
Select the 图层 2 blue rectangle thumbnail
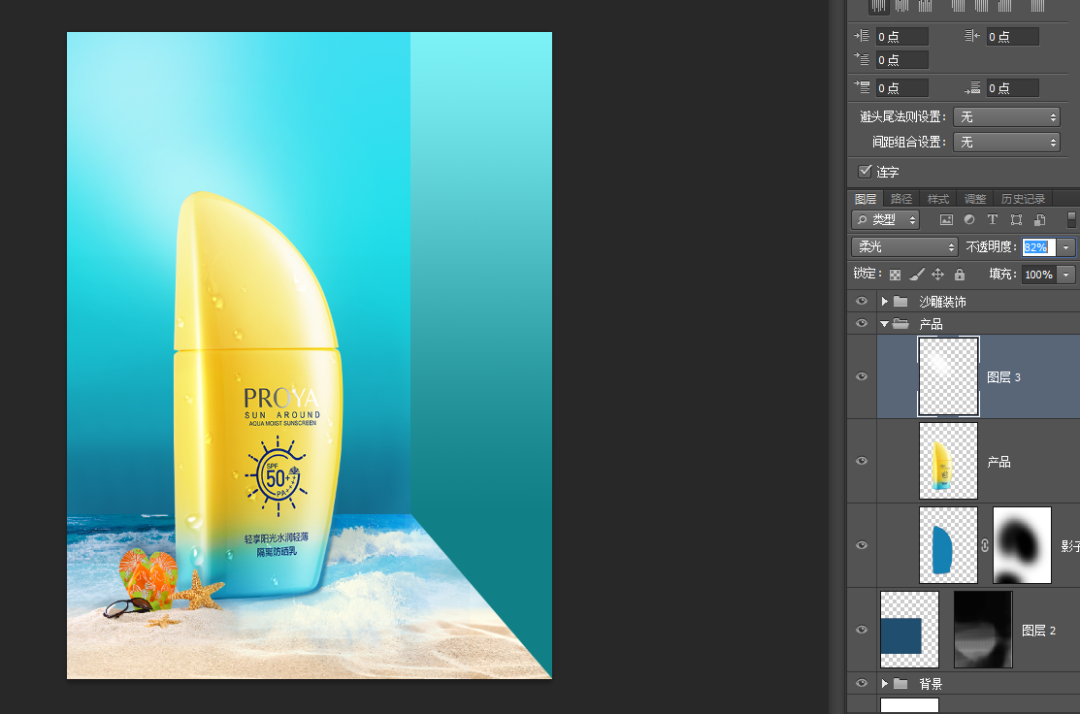tap(909, 630)
